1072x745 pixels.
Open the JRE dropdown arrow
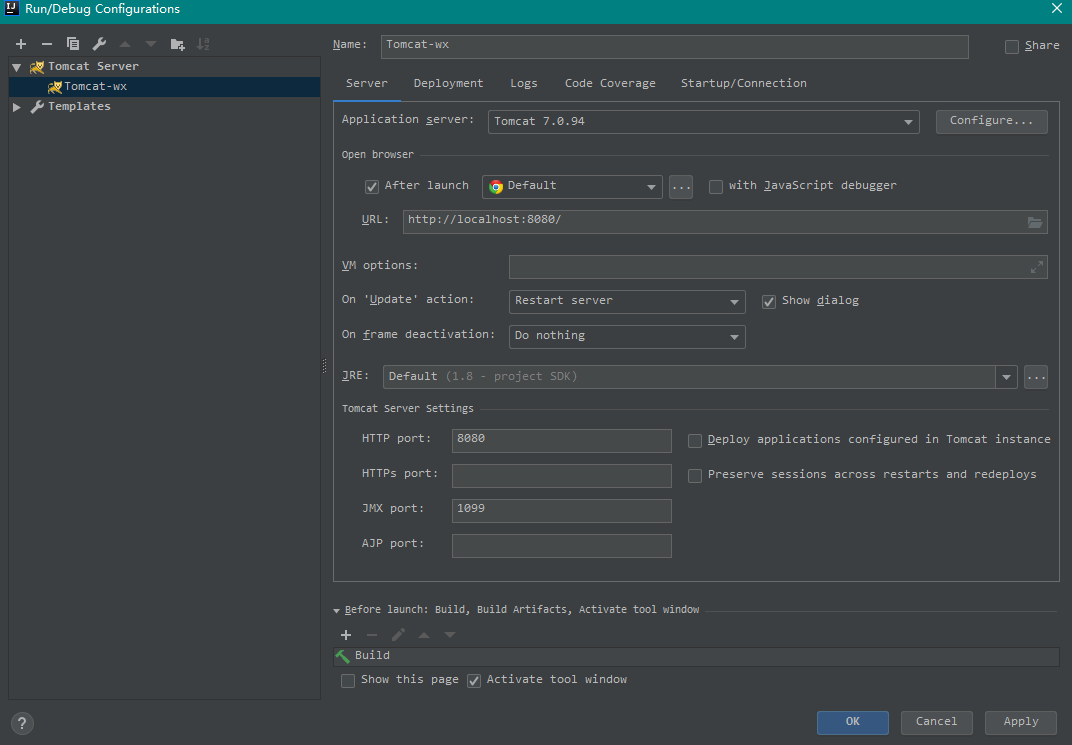pos(1006,377)
